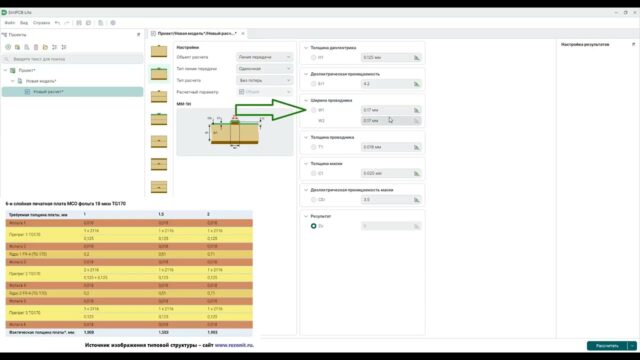640x360 pixels.
Task: Pin the Настройка результатов panel
Action: click(x=633, y=44)
